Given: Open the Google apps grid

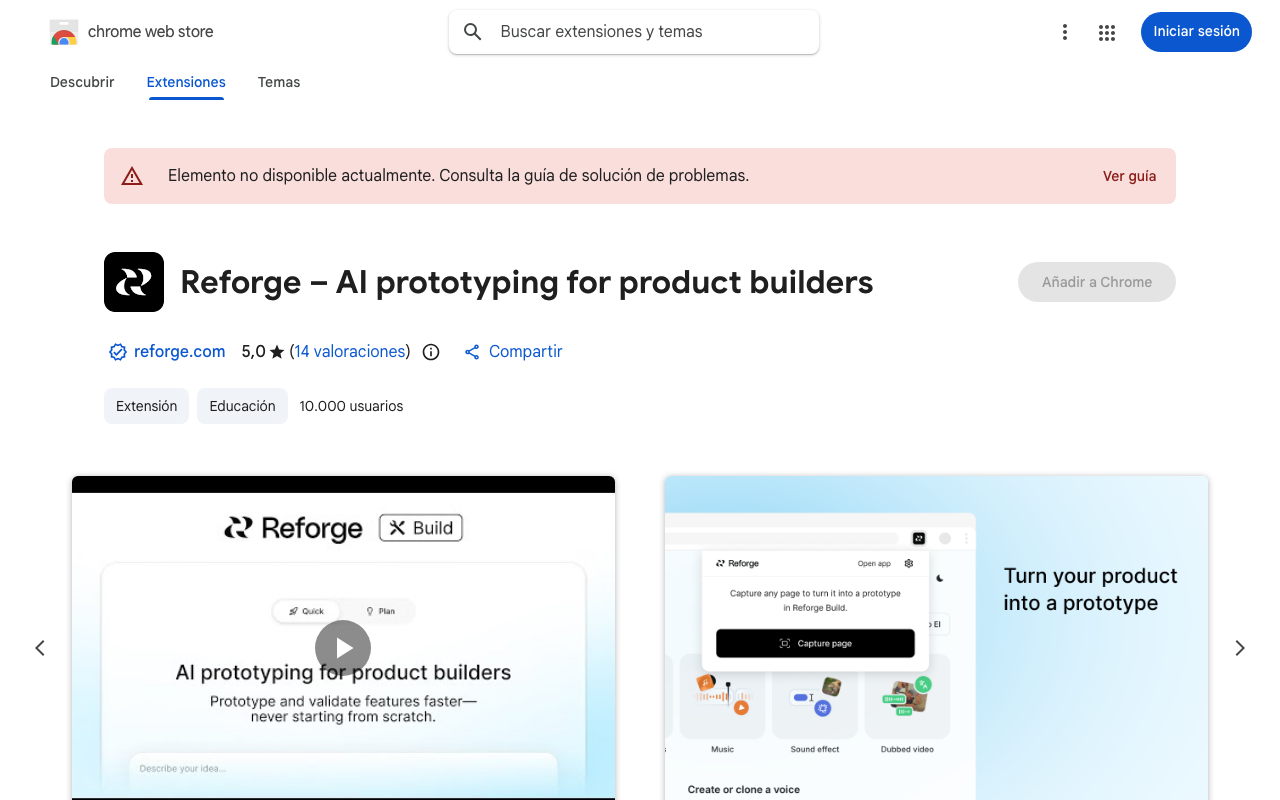Looking at the screenshot, I should [x=1106, y=32].
